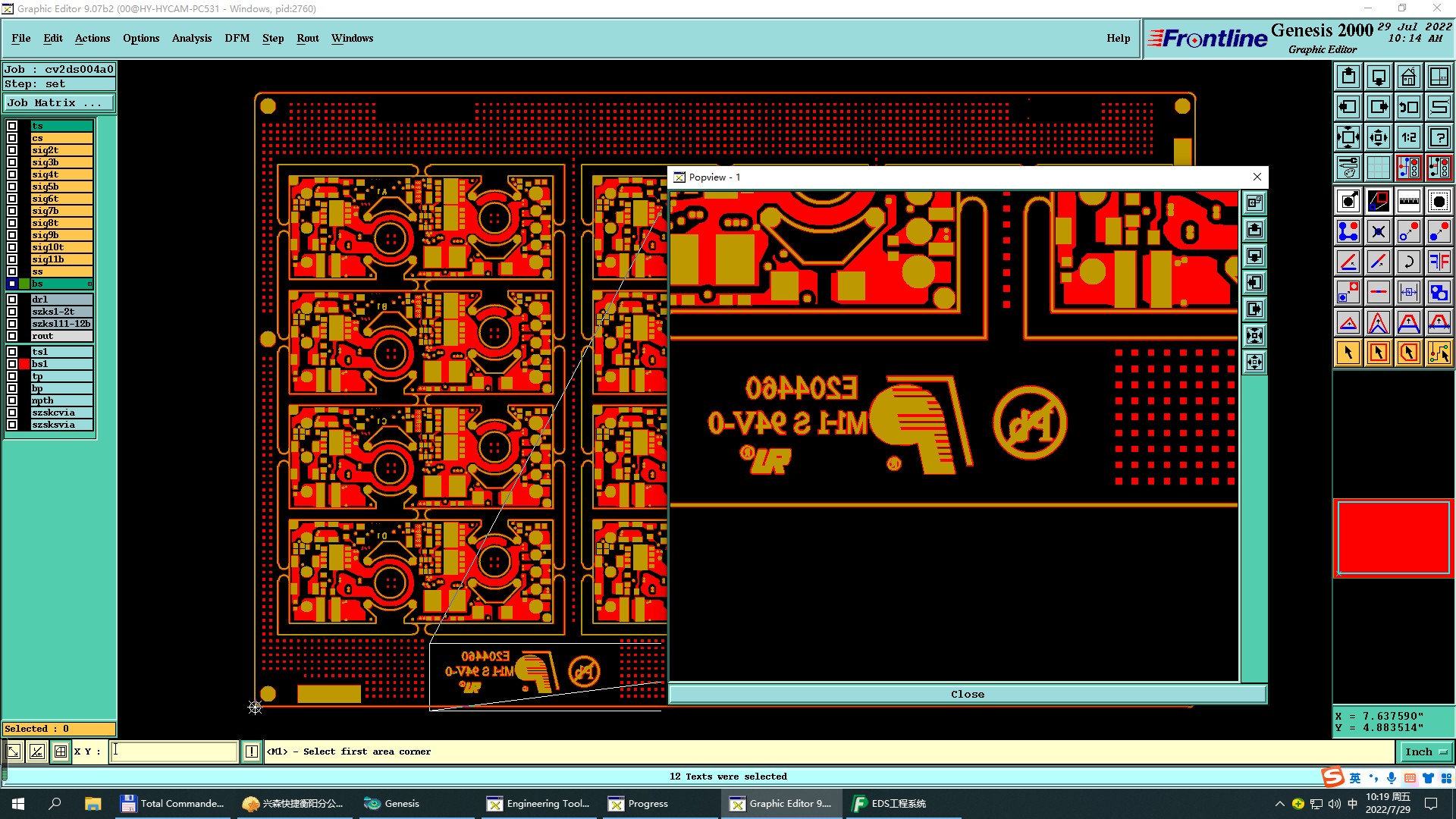Open the Job Matrix panel

click(59, 103)
